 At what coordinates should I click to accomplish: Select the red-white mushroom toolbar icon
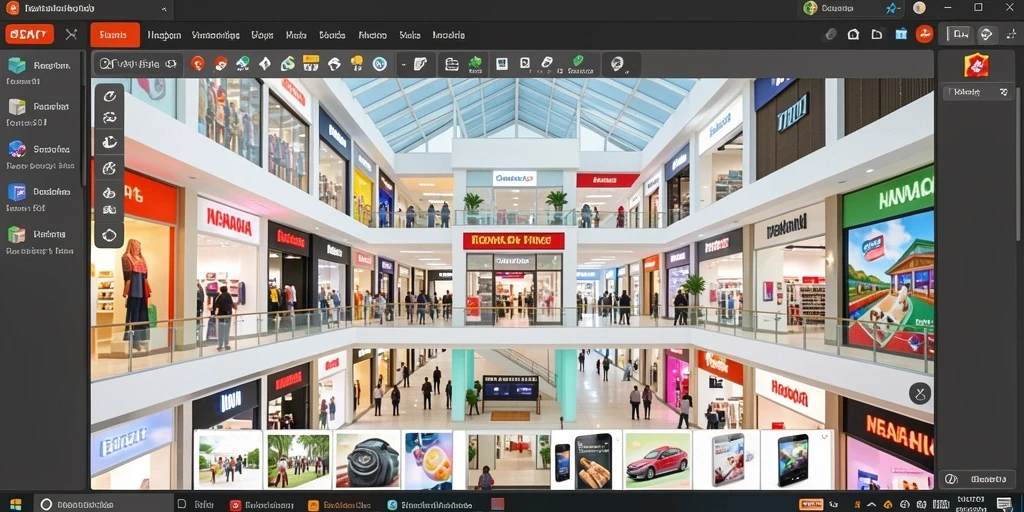click(x=221, y=63)
